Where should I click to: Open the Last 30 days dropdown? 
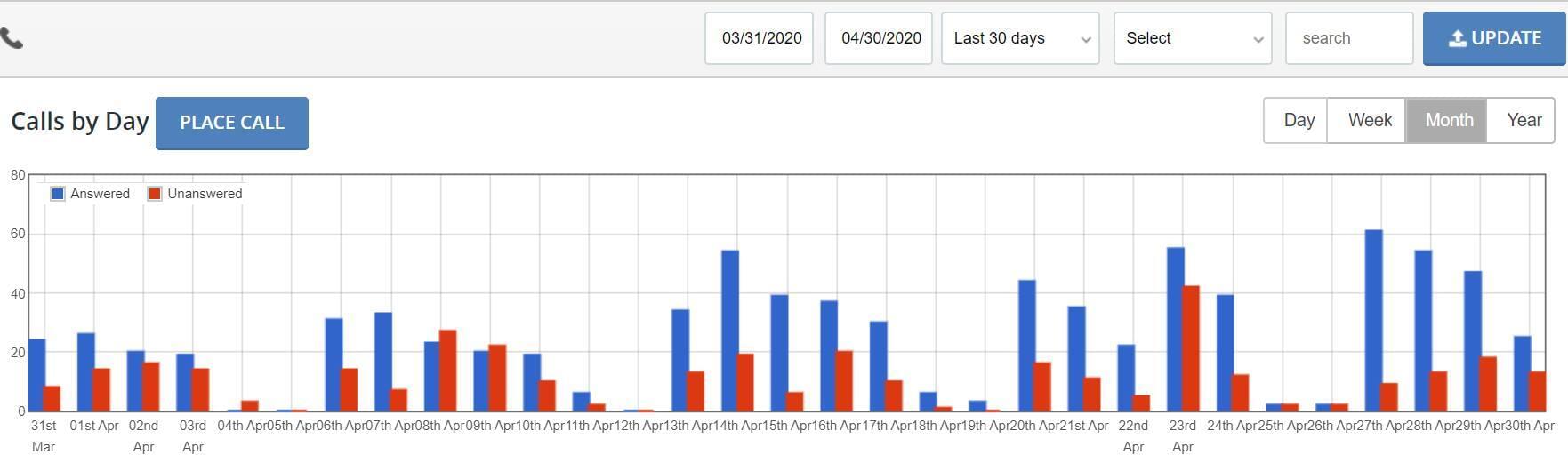1020,38
